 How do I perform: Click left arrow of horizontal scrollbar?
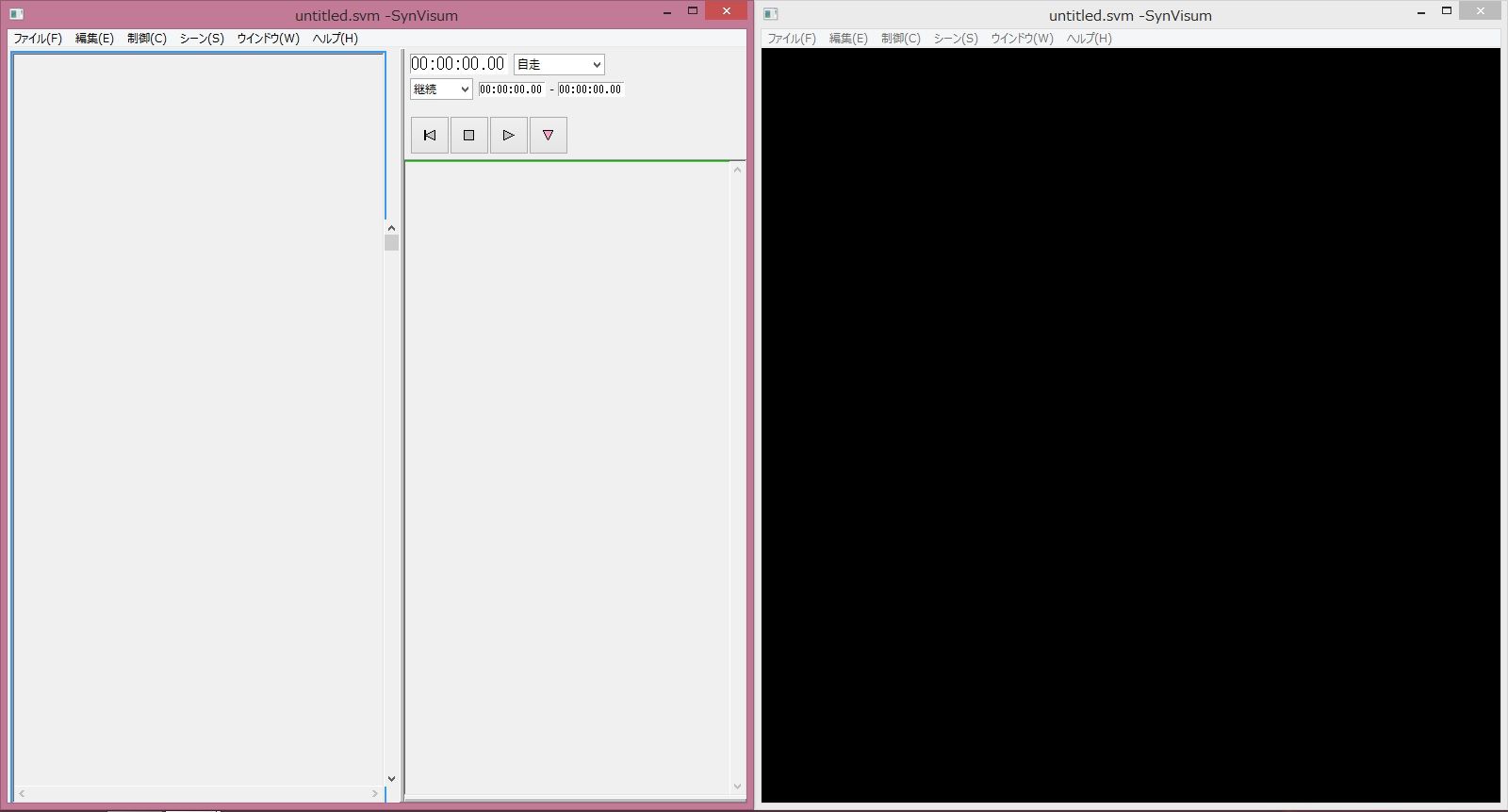click(22, 794)
